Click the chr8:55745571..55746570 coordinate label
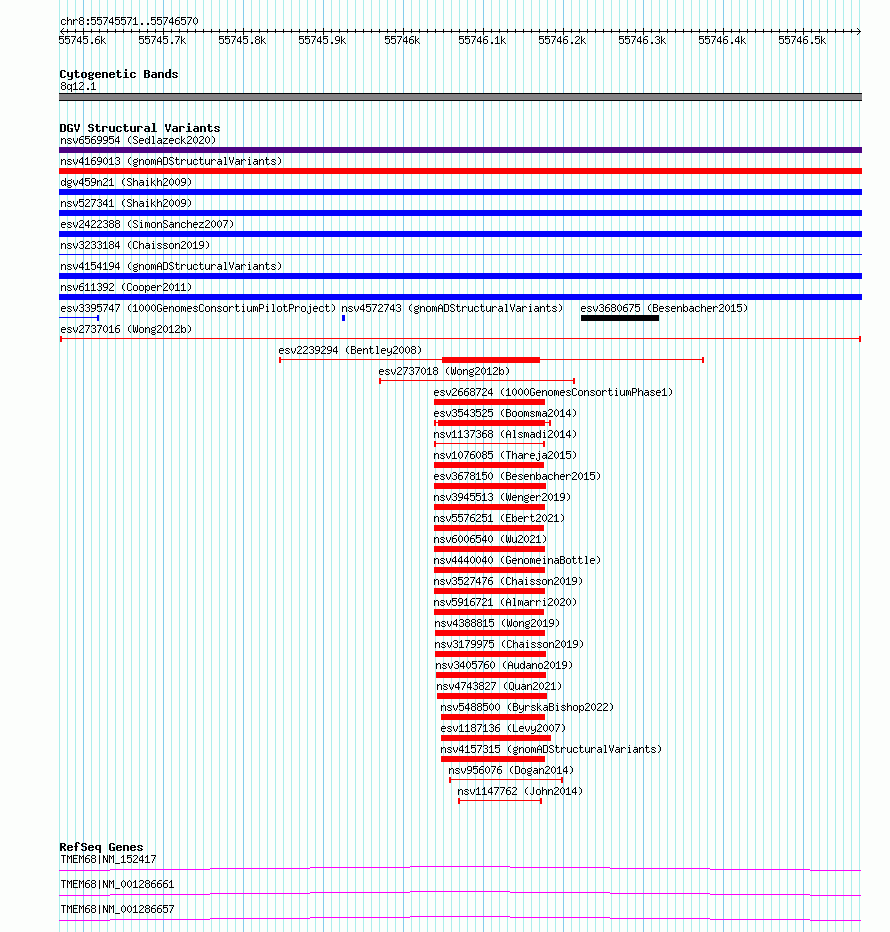Image resolution: width=890 pixels, height=932 pixels. (129, 21)
